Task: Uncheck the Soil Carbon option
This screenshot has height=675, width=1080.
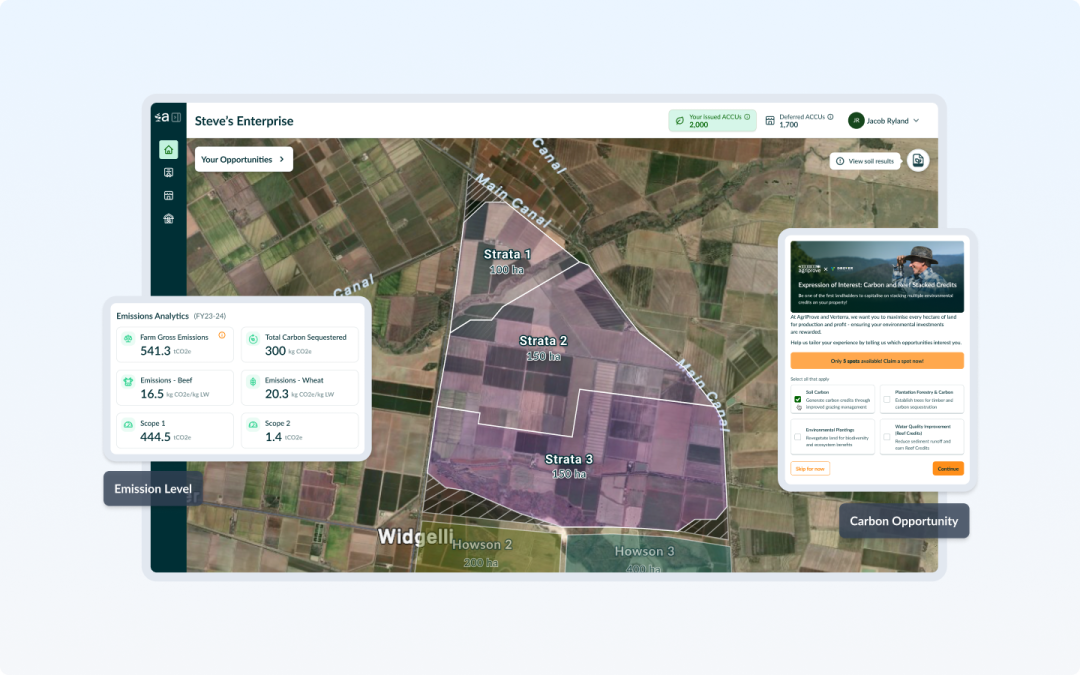Action: (x=797, y=399)
